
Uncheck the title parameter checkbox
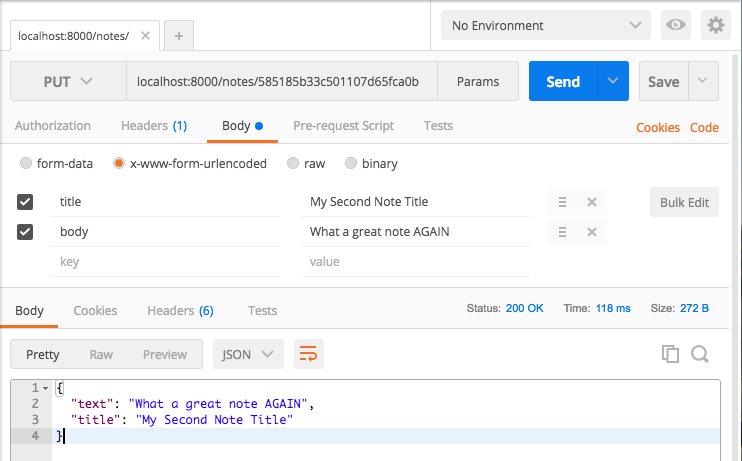click(x=25, y=202)
